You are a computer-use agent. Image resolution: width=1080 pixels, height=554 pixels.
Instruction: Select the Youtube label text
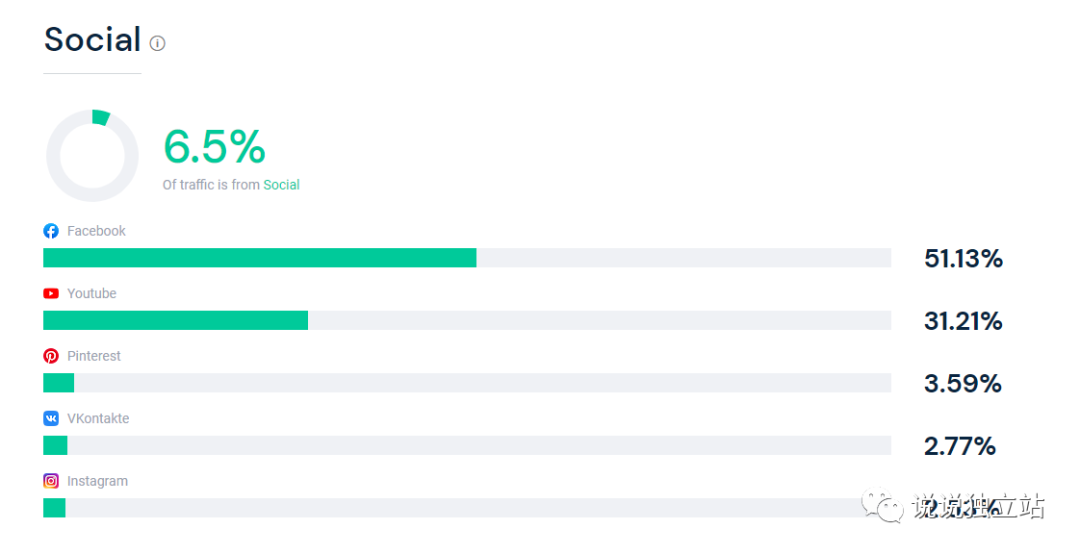92,294
